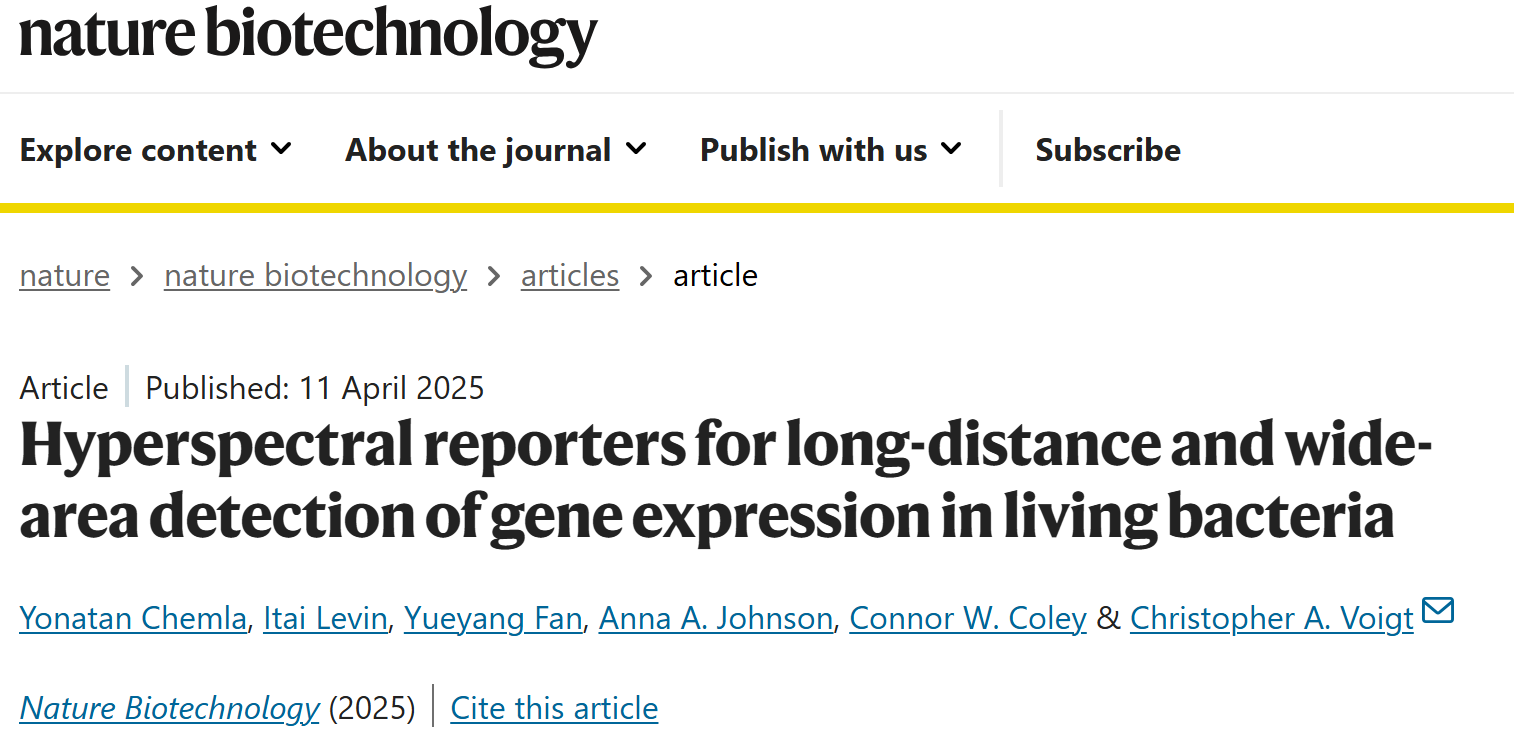Expand the Explore content menu
The height and width of the screenshot is (738, 1514).
click(156, 150)
